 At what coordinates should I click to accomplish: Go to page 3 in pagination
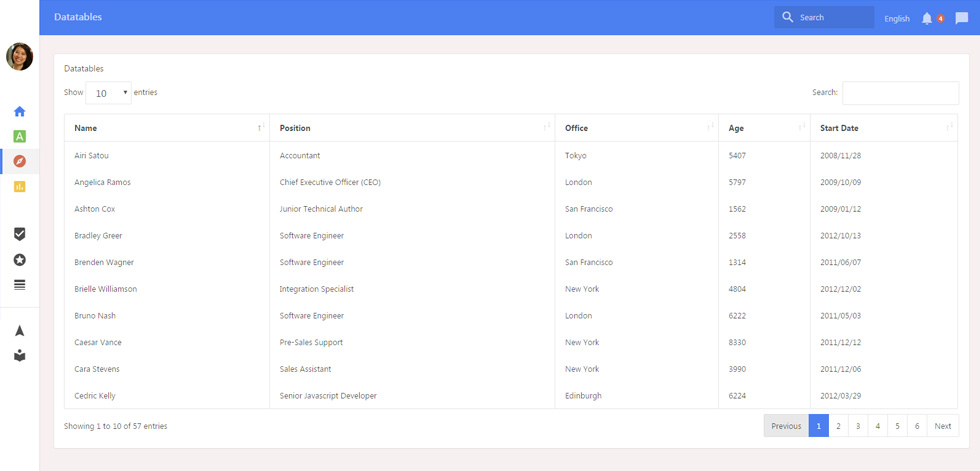(x=858, y=426)
